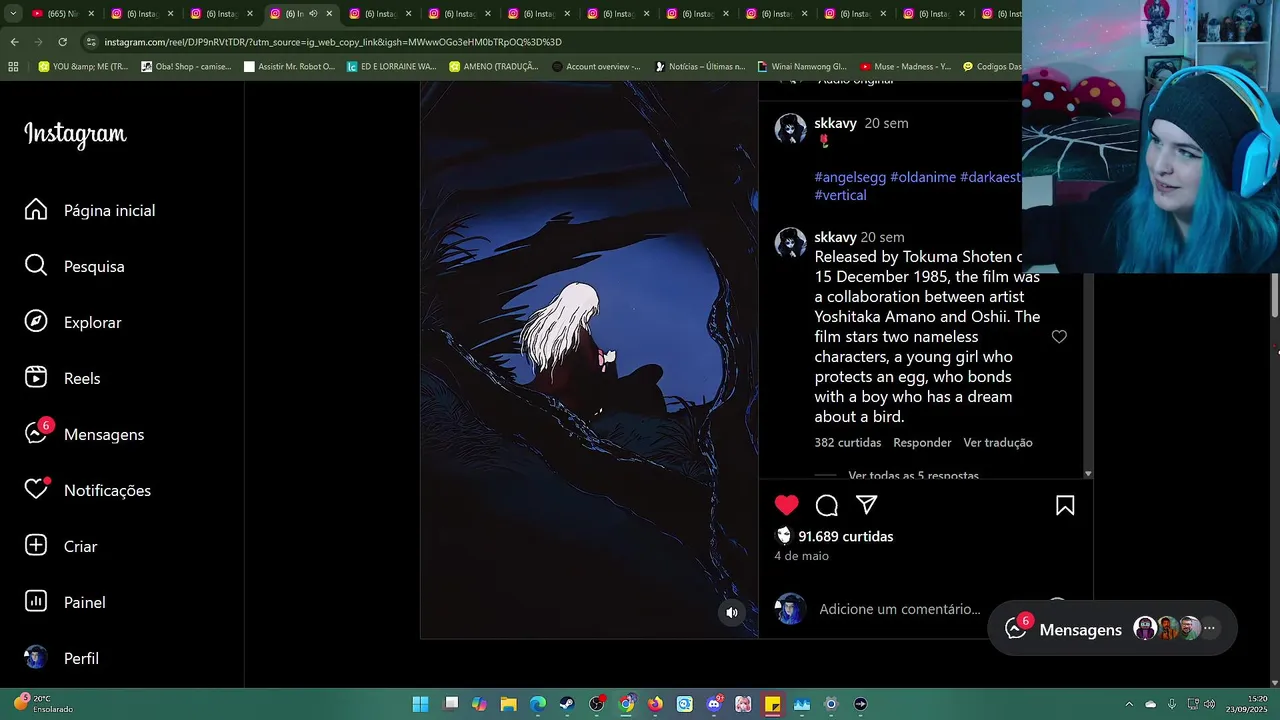Open the Perfil page
Screen dimensions: 1280x720
pos(62,658)
